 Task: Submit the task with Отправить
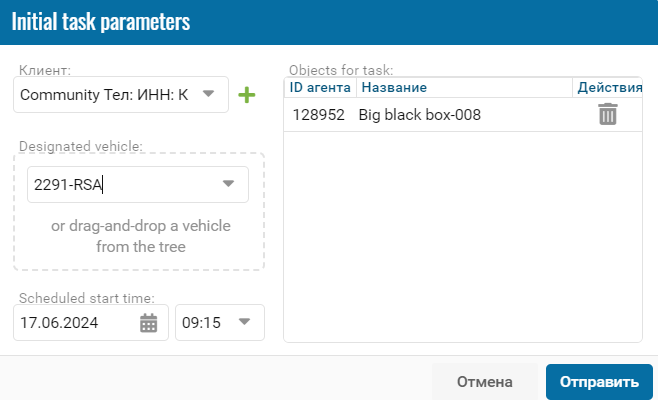pyautogui.click(x=599, y=382)
